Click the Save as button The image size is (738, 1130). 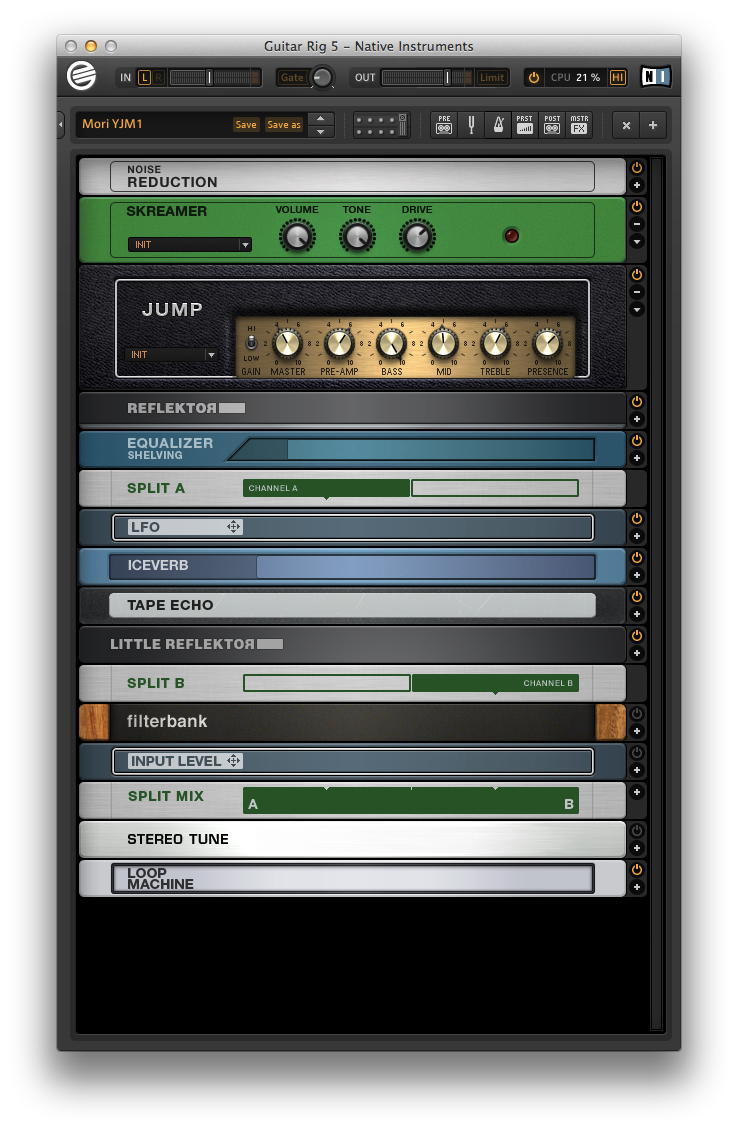point(284,125)
